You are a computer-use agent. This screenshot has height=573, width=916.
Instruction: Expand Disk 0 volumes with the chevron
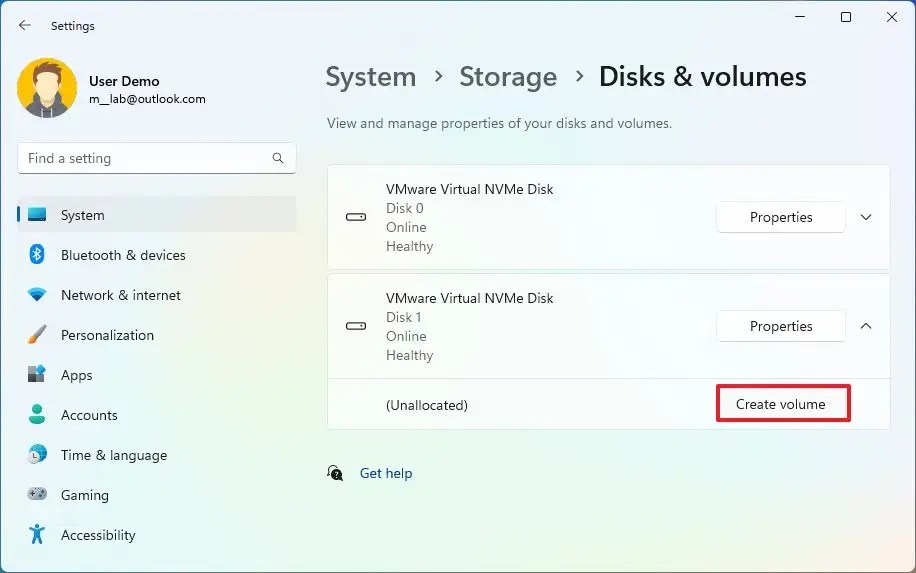coord(866,217)
